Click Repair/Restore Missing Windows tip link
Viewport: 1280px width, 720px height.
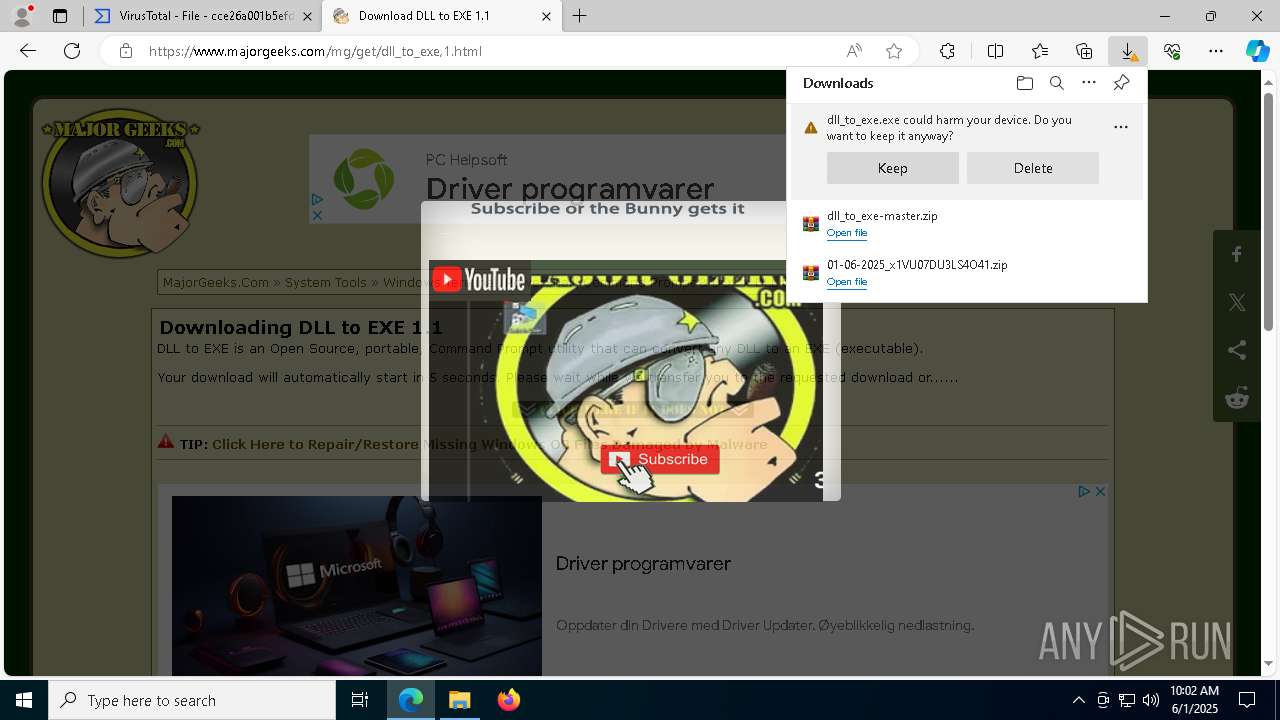coord(490,445)
